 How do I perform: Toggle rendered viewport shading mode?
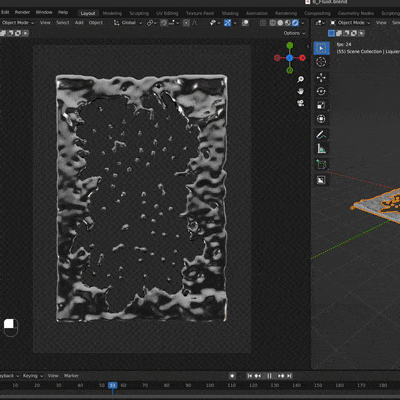[295, 23]
